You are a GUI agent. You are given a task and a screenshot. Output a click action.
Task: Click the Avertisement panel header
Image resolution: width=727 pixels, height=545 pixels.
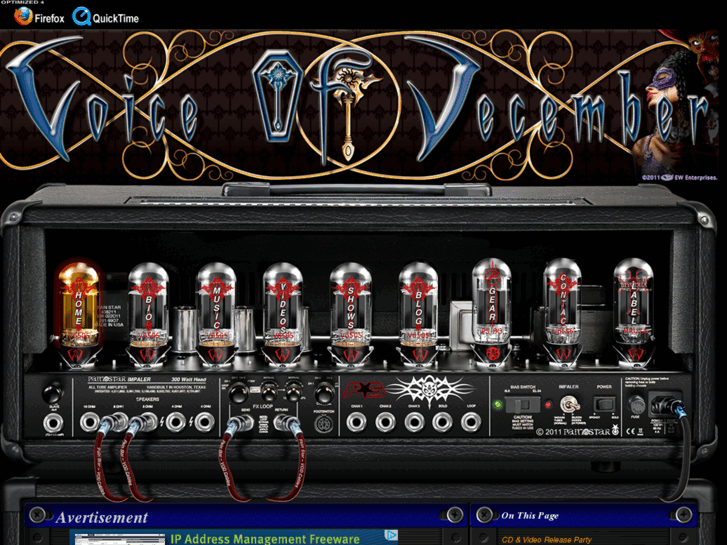246,515
